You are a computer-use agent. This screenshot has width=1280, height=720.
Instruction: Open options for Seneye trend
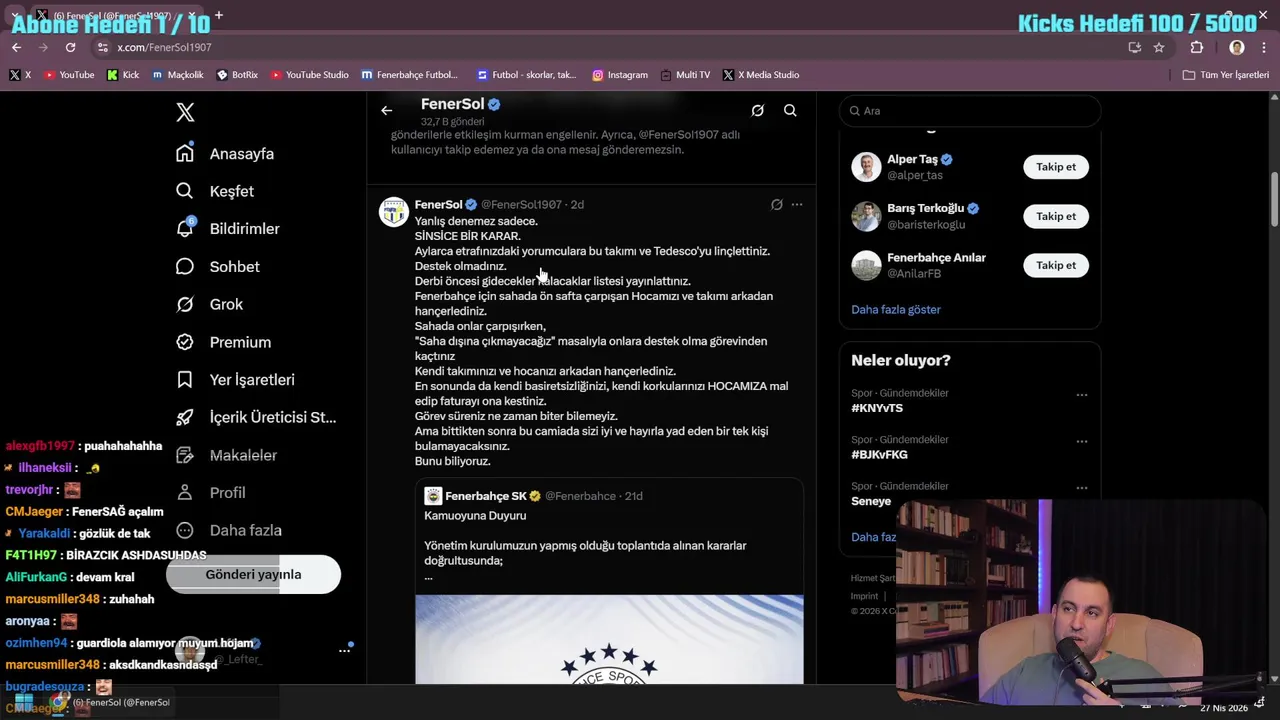[x=1081, y=488]
